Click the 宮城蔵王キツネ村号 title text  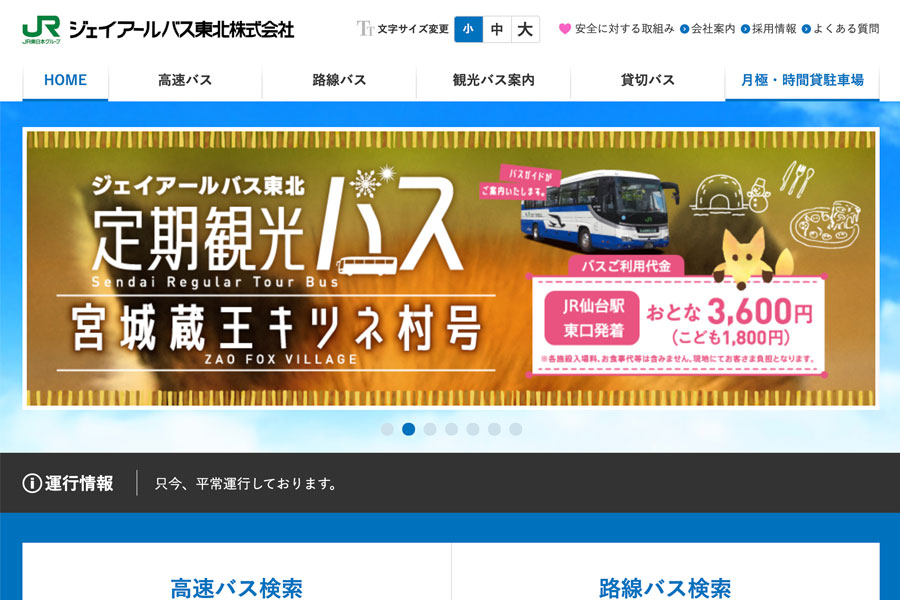pyautogui.click(x=276, y=328)
